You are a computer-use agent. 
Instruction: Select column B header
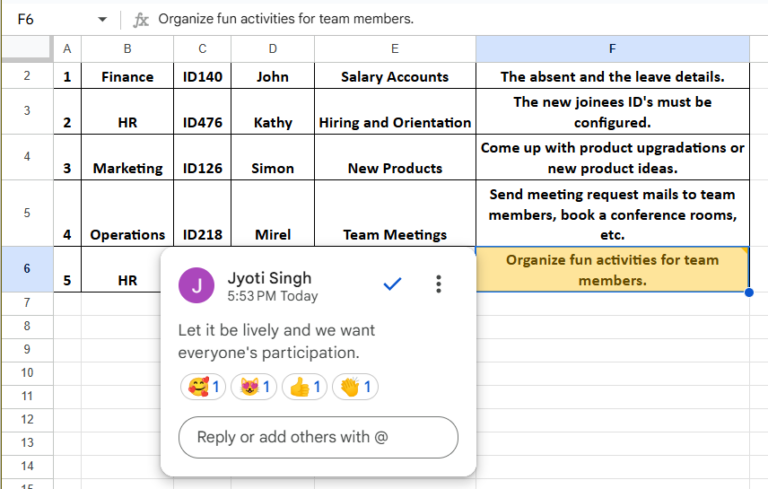(x=127, y=49)
